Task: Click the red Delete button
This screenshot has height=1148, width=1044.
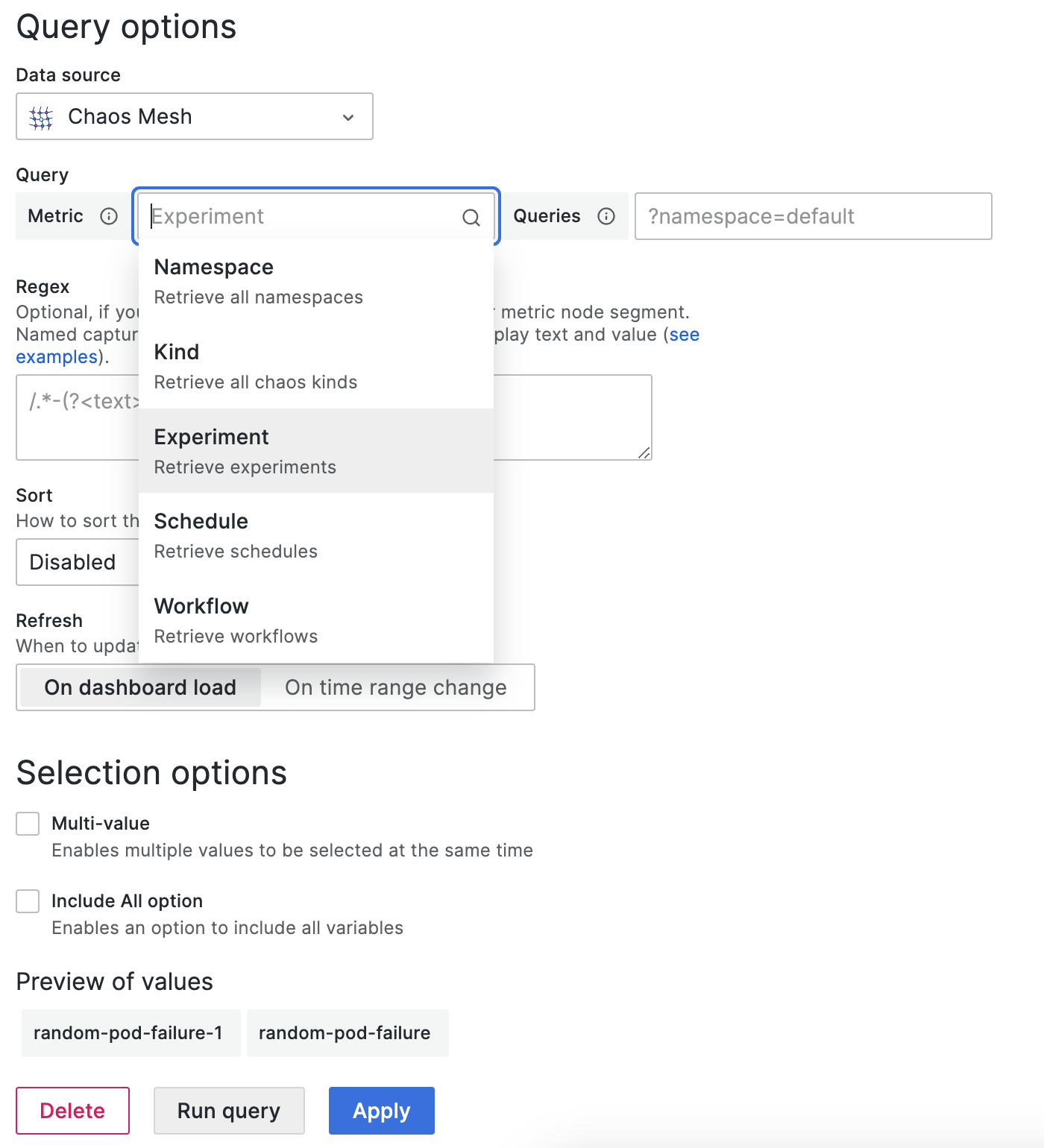Action: point(72,1111)
